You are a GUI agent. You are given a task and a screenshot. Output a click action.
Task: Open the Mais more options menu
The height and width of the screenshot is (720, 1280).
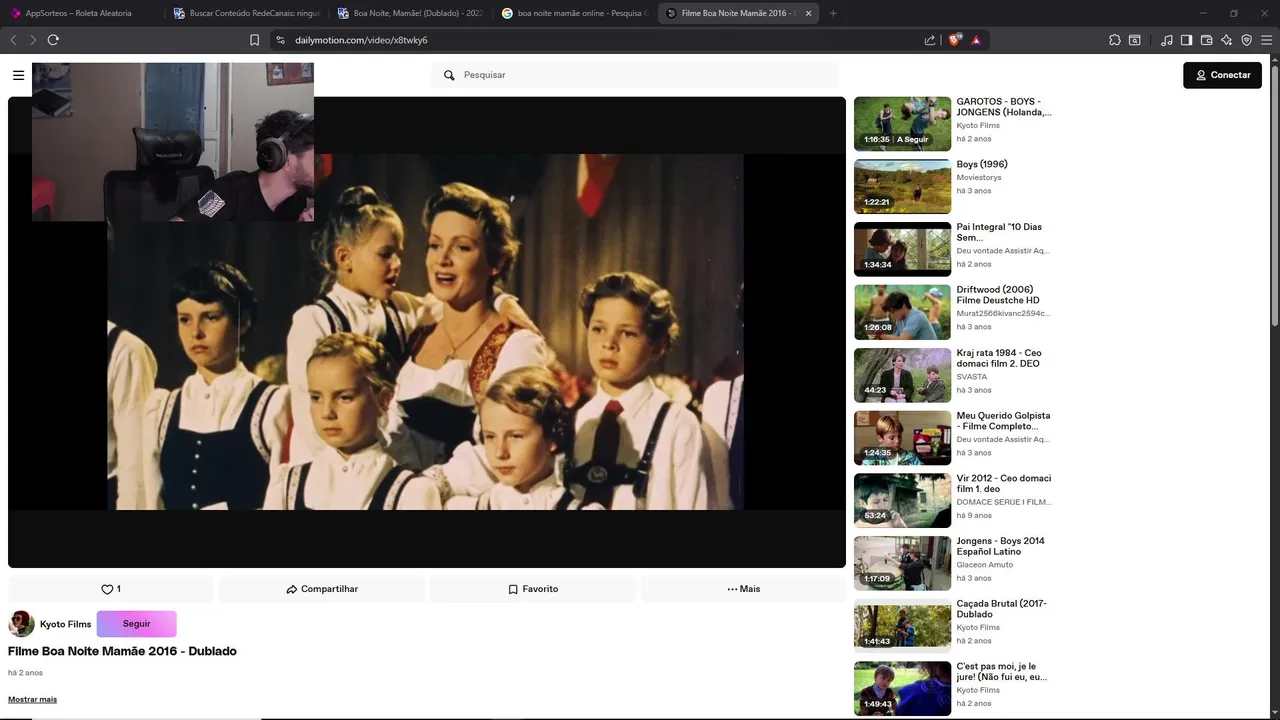coord(744,589)
